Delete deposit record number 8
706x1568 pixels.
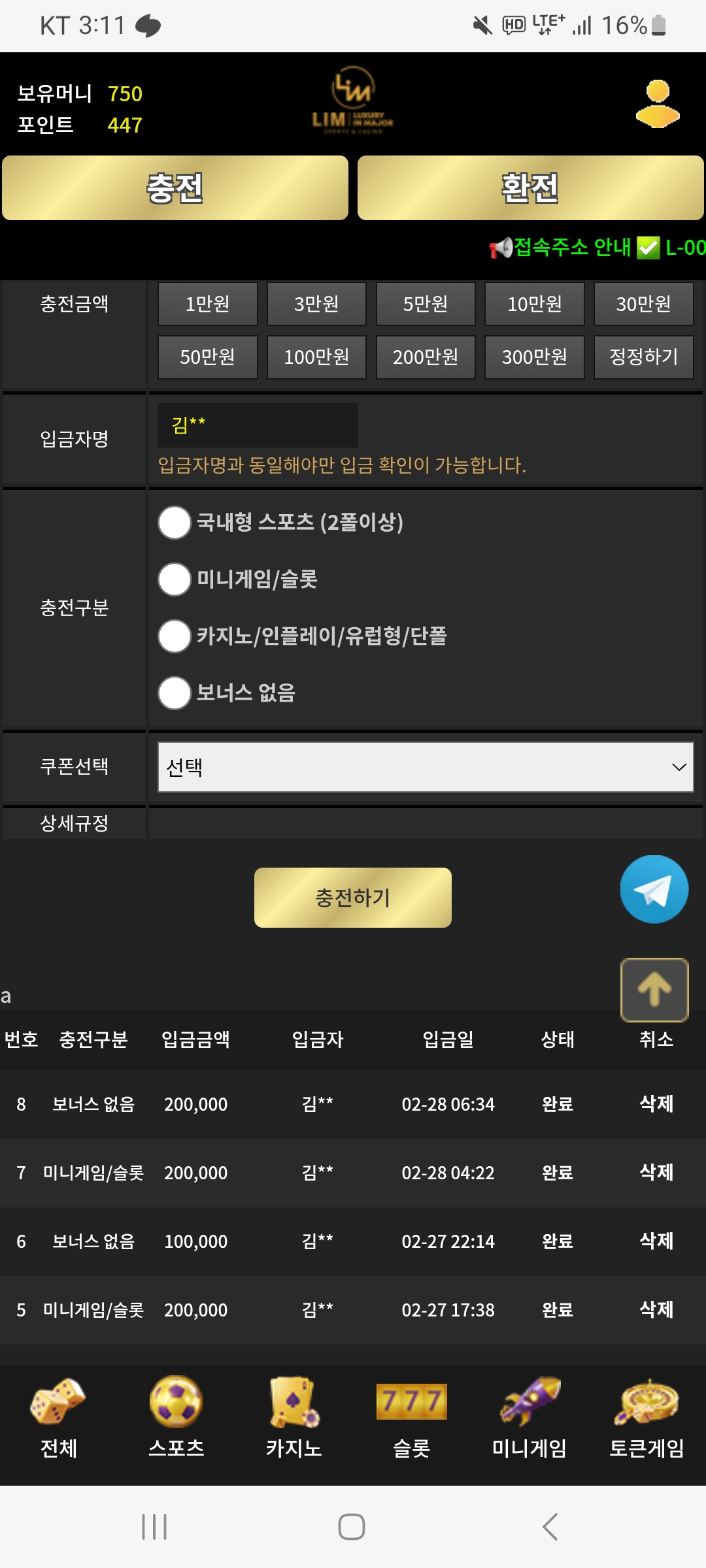(656, 1103)
